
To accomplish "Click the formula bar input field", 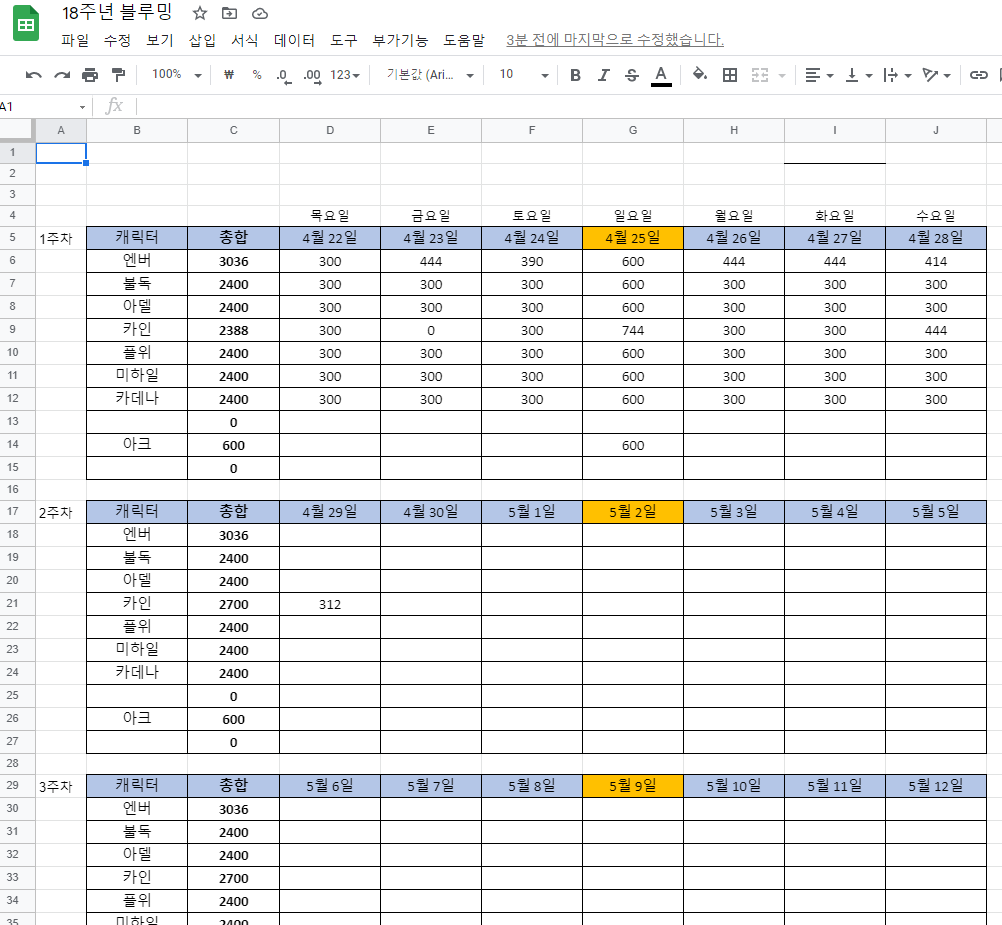I will [560, 106].
